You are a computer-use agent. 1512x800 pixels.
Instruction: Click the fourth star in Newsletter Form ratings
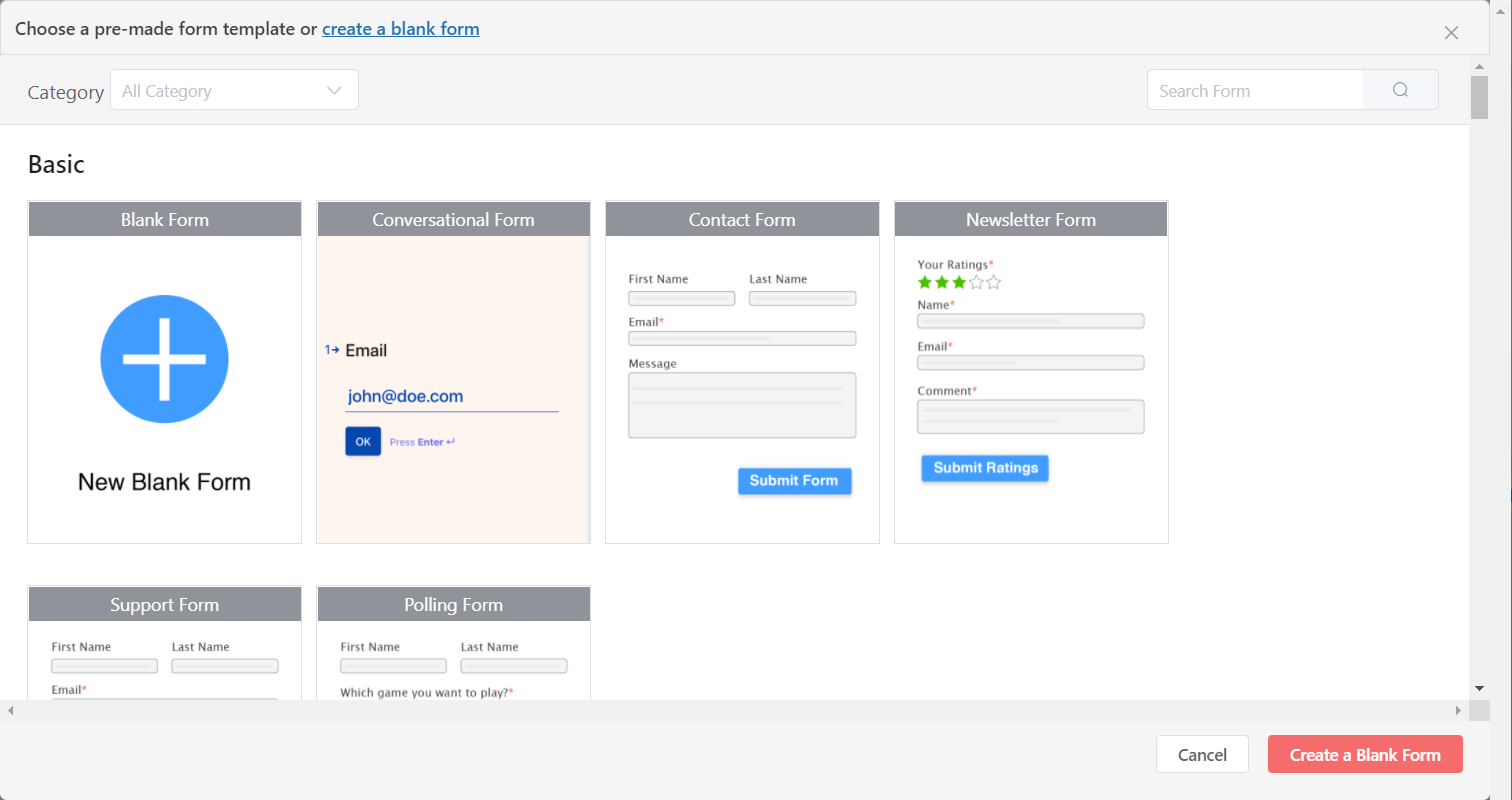point(976,282)
